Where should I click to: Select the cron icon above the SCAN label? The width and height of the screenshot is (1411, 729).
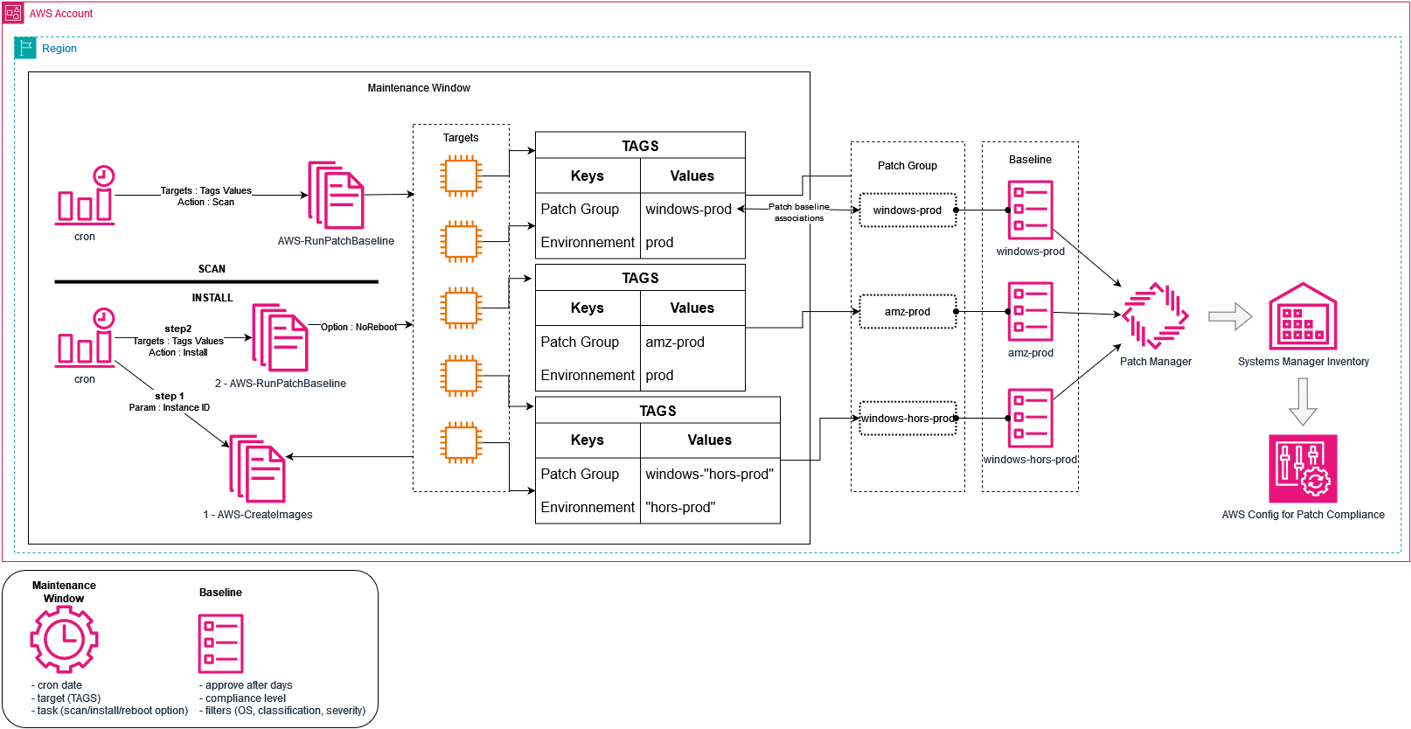pyautogui.click(x=85, y=194)
